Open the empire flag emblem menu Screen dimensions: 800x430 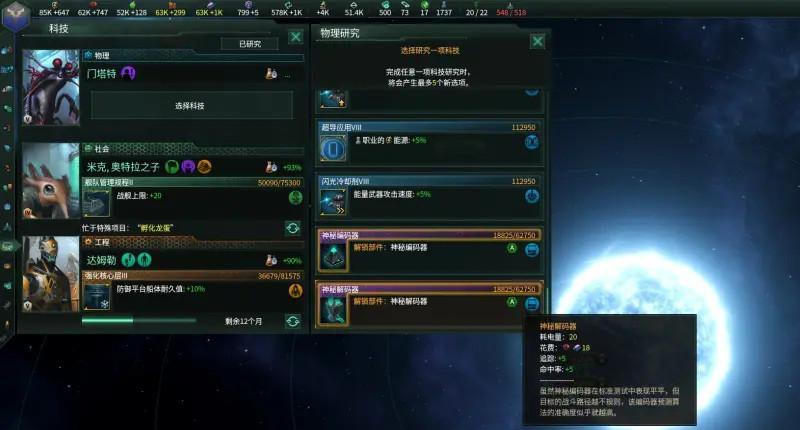[15, 14]
